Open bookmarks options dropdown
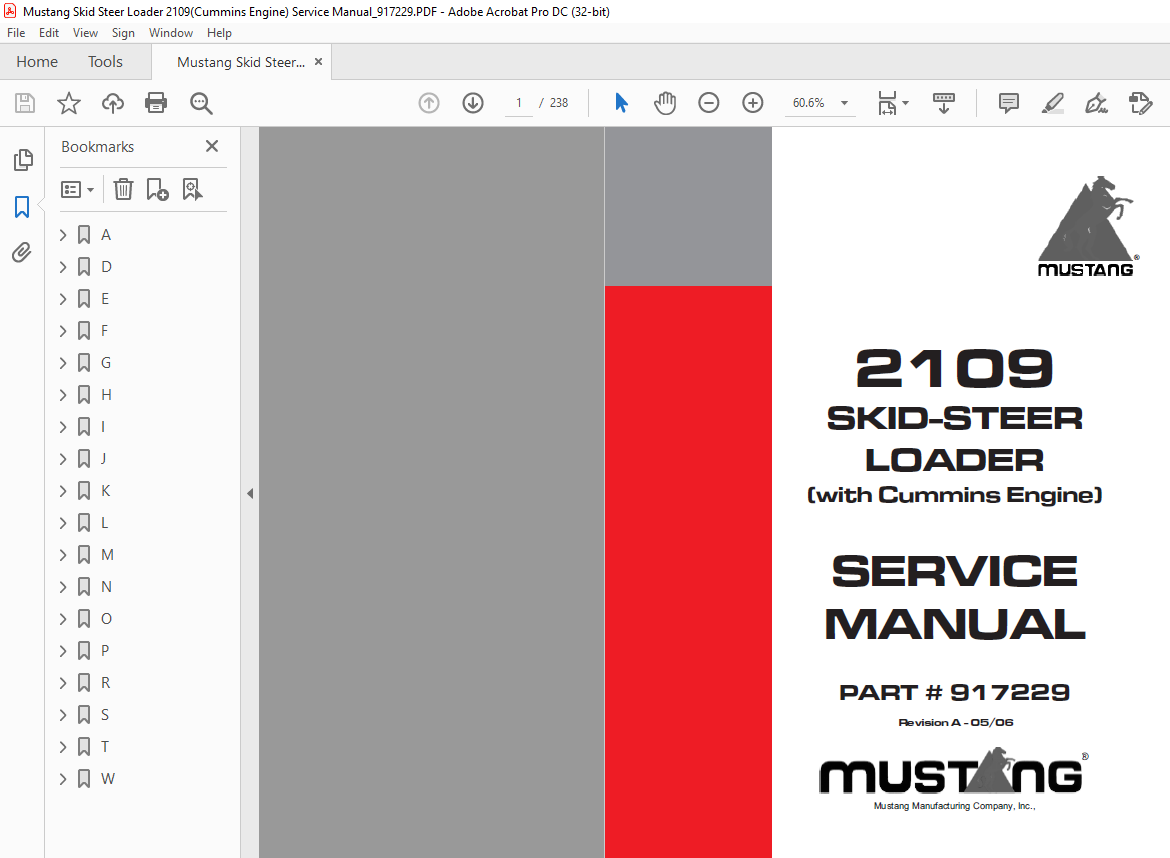The height and width of the screenshot is (858, 1170). (78, 190)
